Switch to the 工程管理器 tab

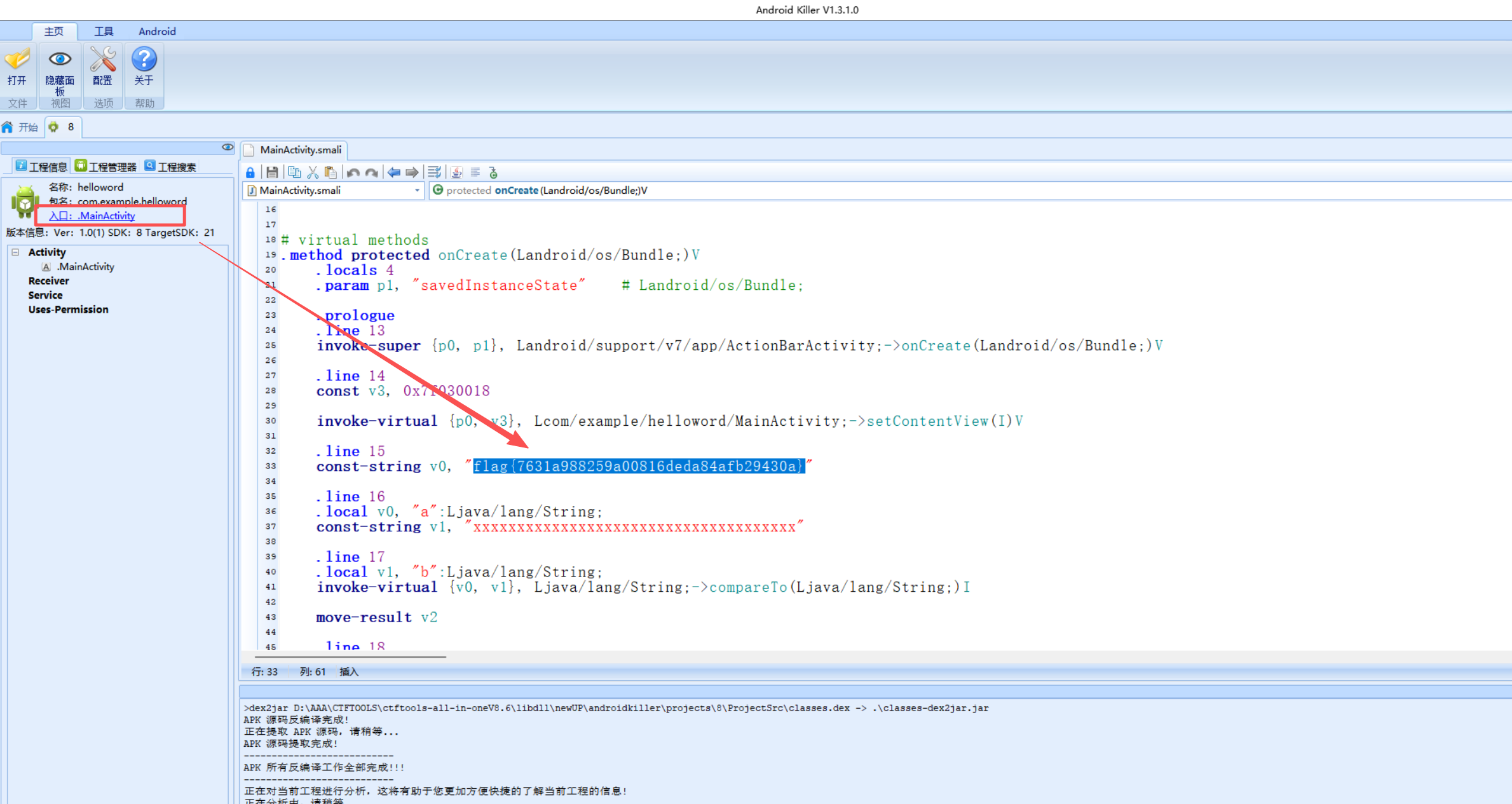(106, 167)
